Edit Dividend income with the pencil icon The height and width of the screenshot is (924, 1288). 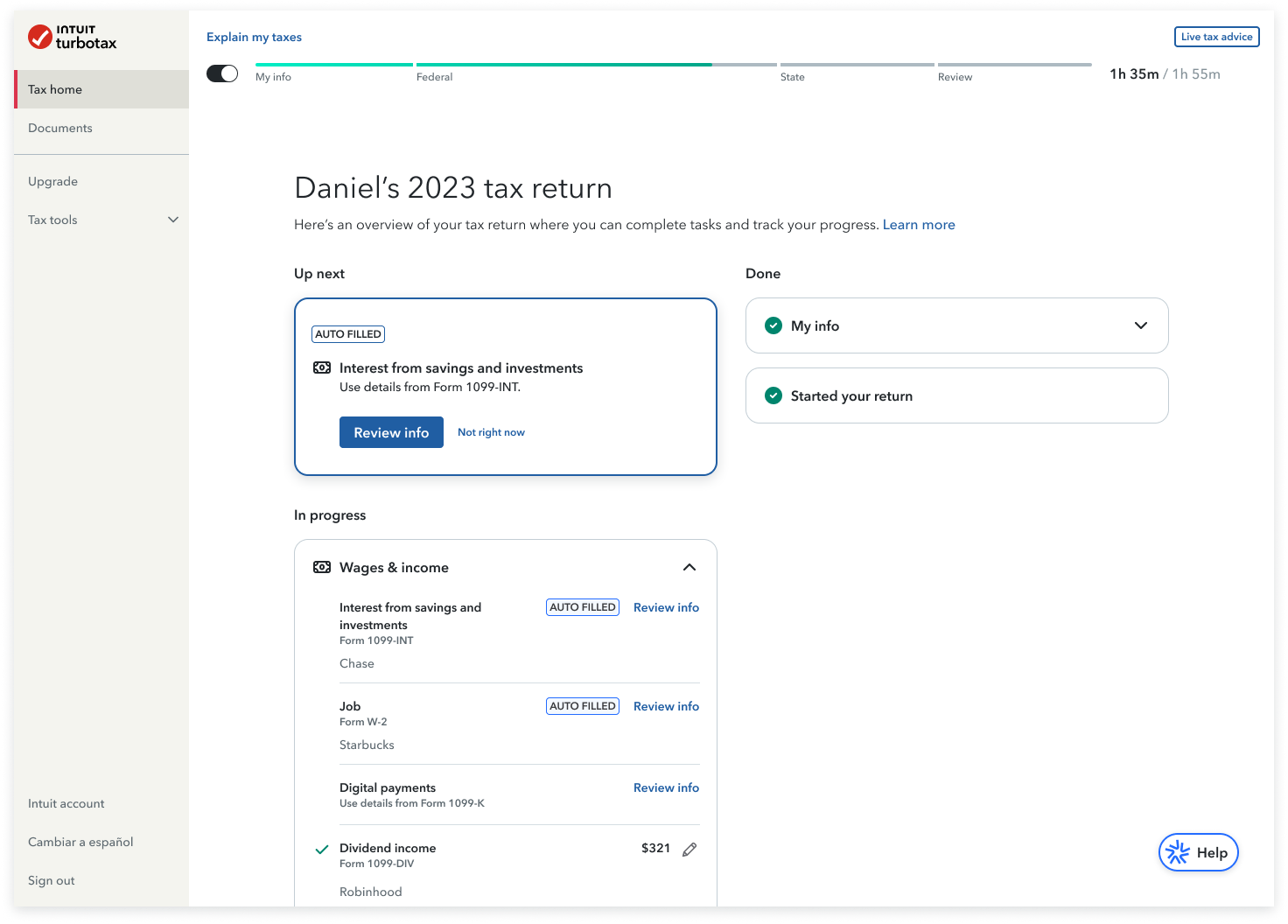(689, 849)
